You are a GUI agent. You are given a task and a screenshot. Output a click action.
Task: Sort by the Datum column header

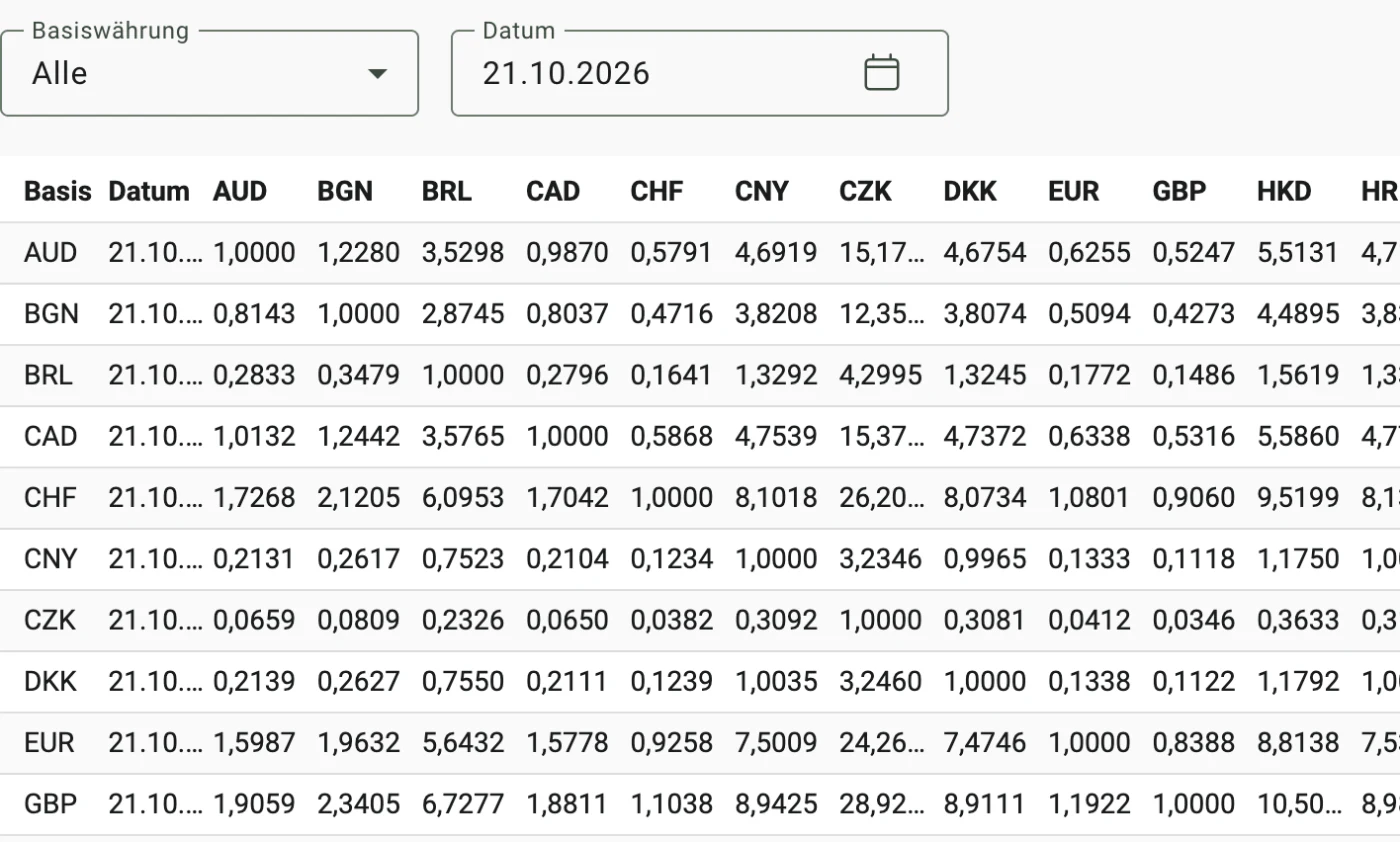(x=149, y=191)
